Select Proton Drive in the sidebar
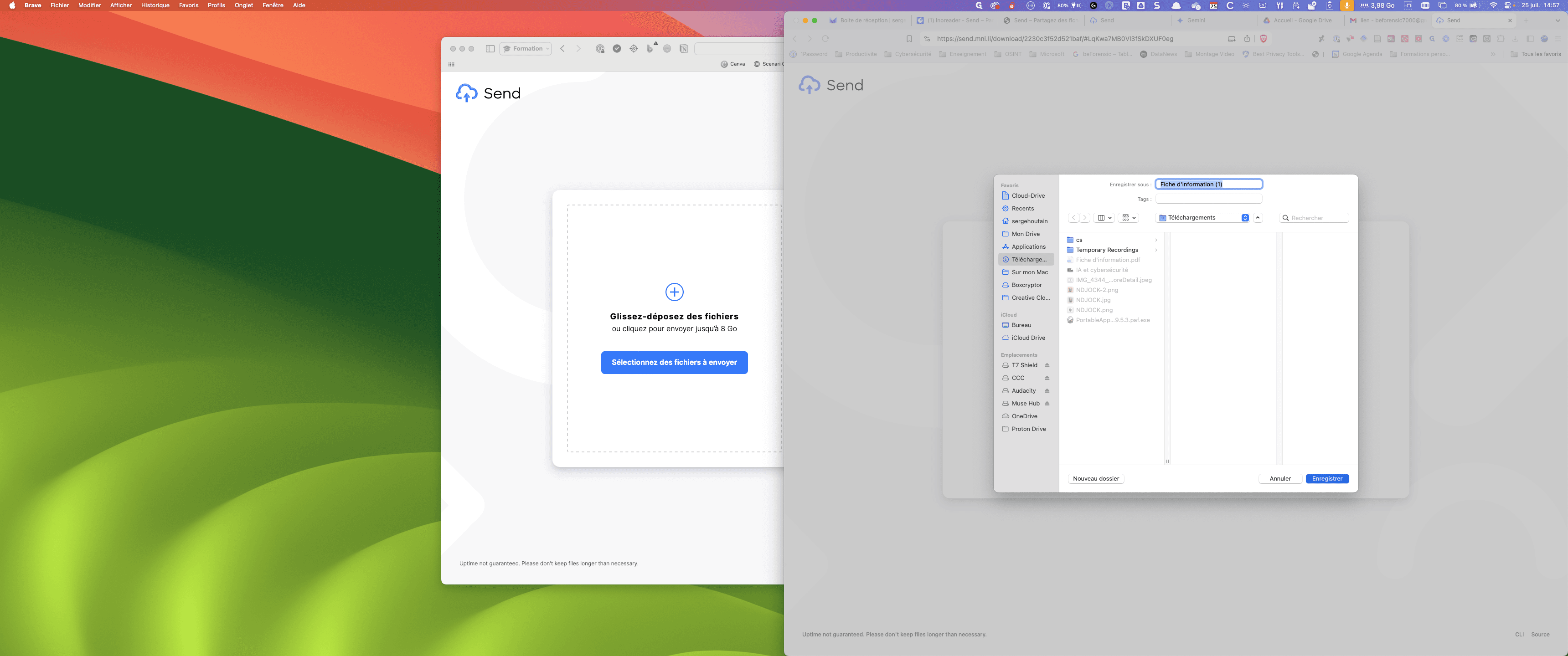Image resolution: width=1568 pixels, height=656 pixels. click(x=1028, y=429)
